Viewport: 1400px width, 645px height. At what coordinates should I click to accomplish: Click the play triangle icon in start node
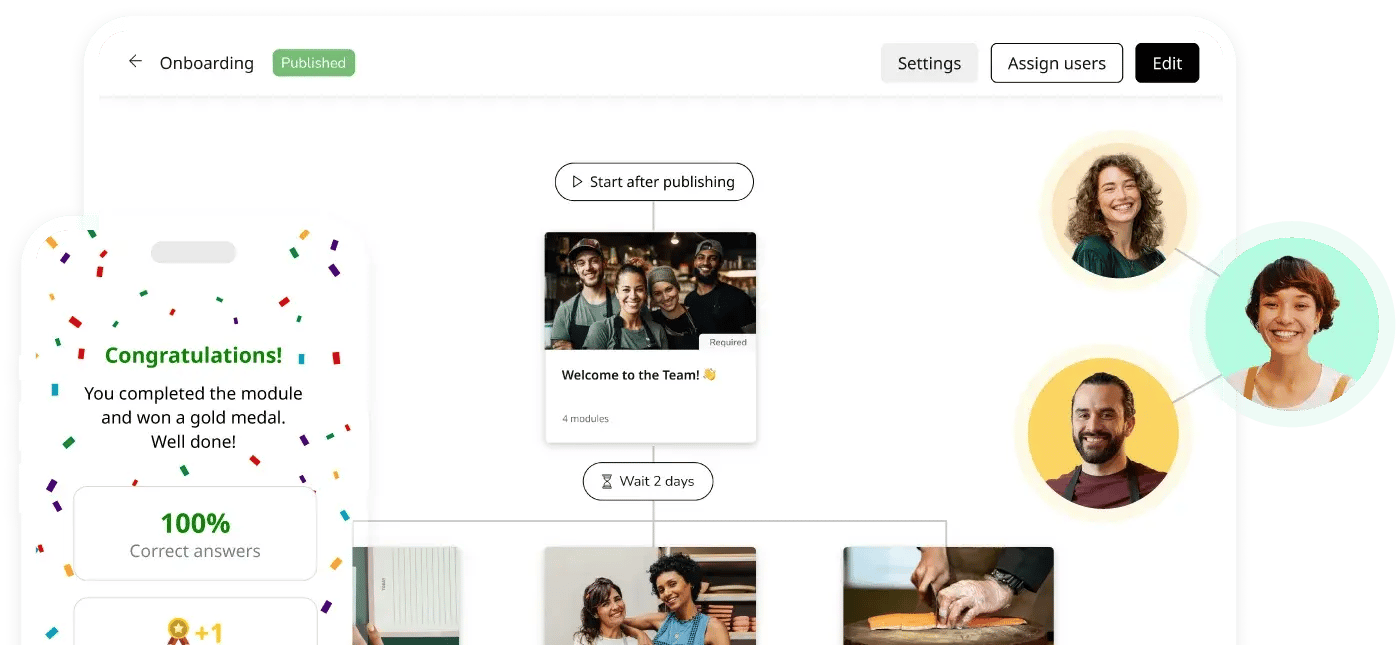click(x=577, y=182)
